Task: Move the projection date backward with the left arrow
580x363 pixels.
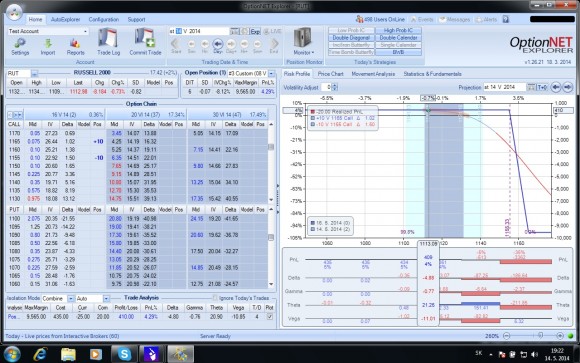Action: coord(556,87)
